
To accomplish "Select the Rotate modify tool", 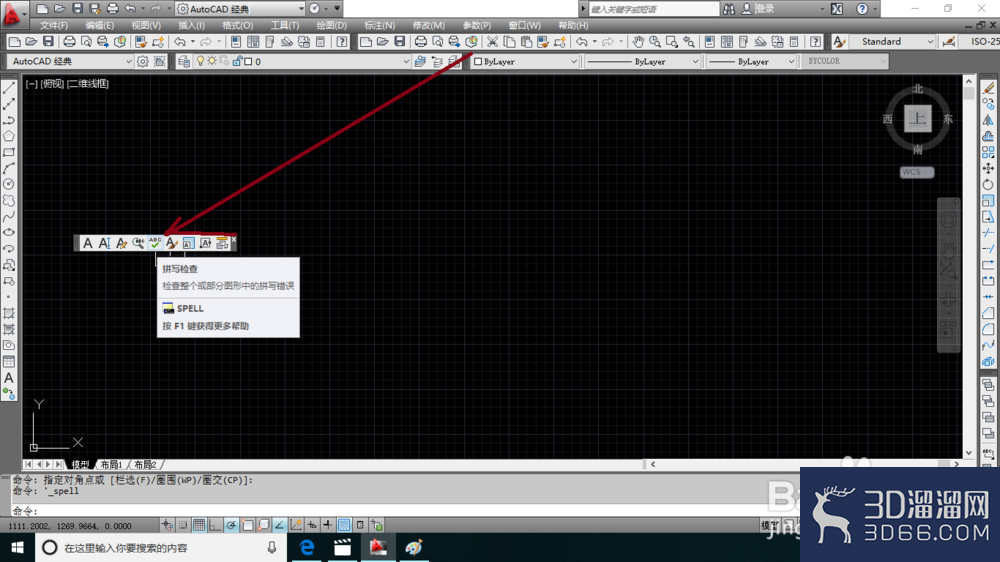I will [988, 184].
